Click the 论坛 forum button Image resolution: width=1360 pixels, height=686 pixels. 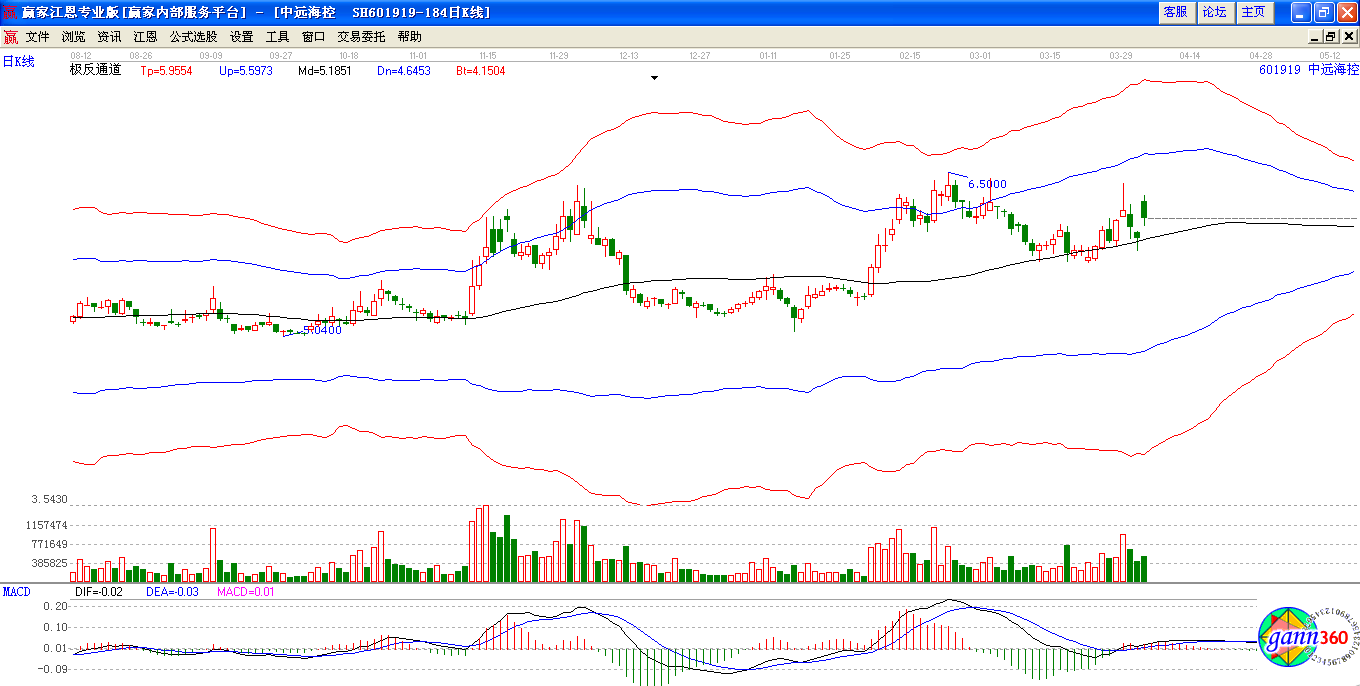[1214, 12]
